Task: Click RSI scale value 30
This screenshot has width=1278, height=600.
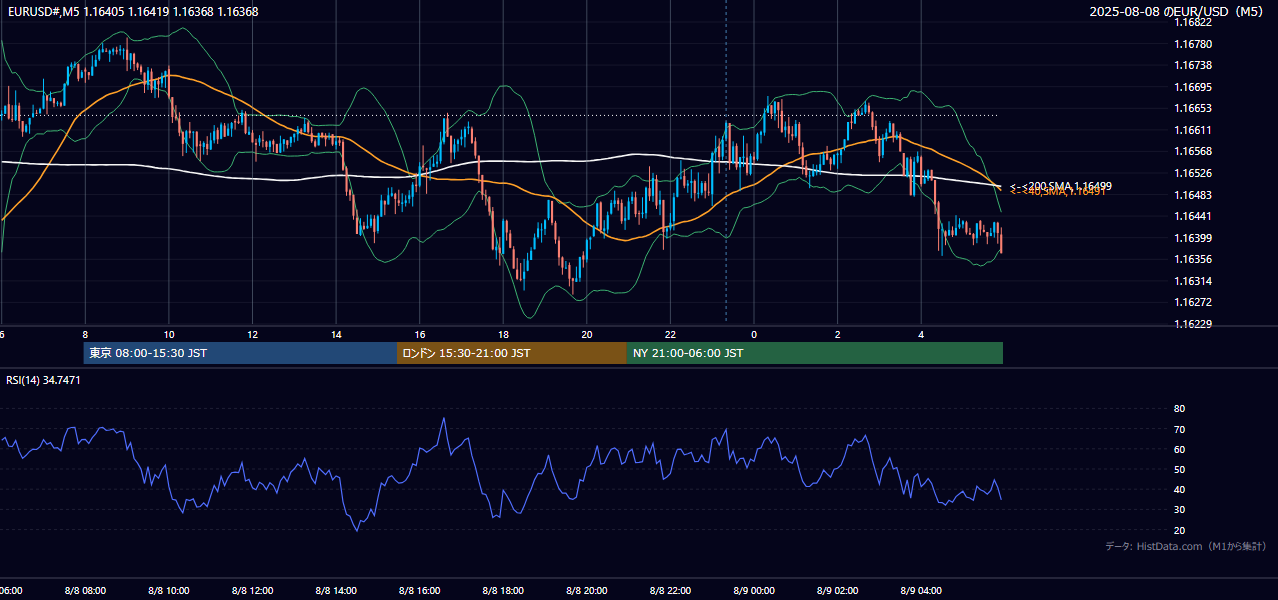Action: point(1179,510)
